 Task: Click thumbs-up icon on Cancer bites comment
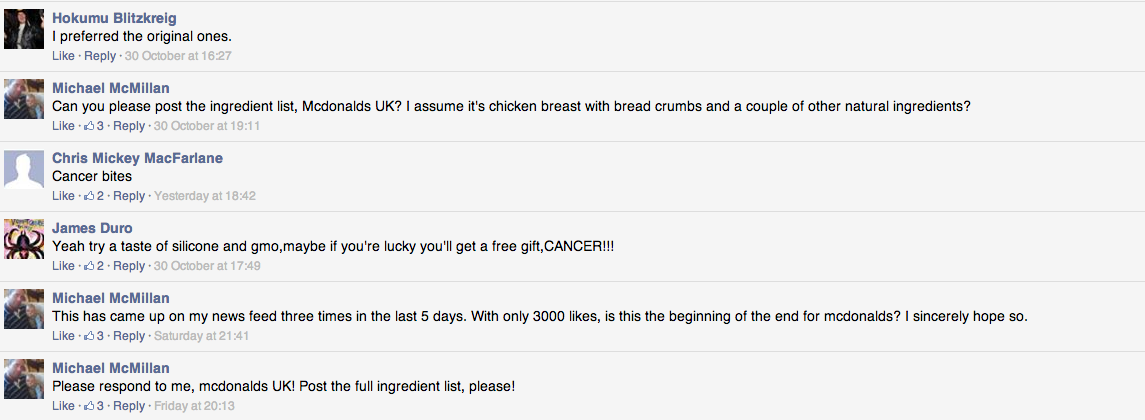(90, 196)
